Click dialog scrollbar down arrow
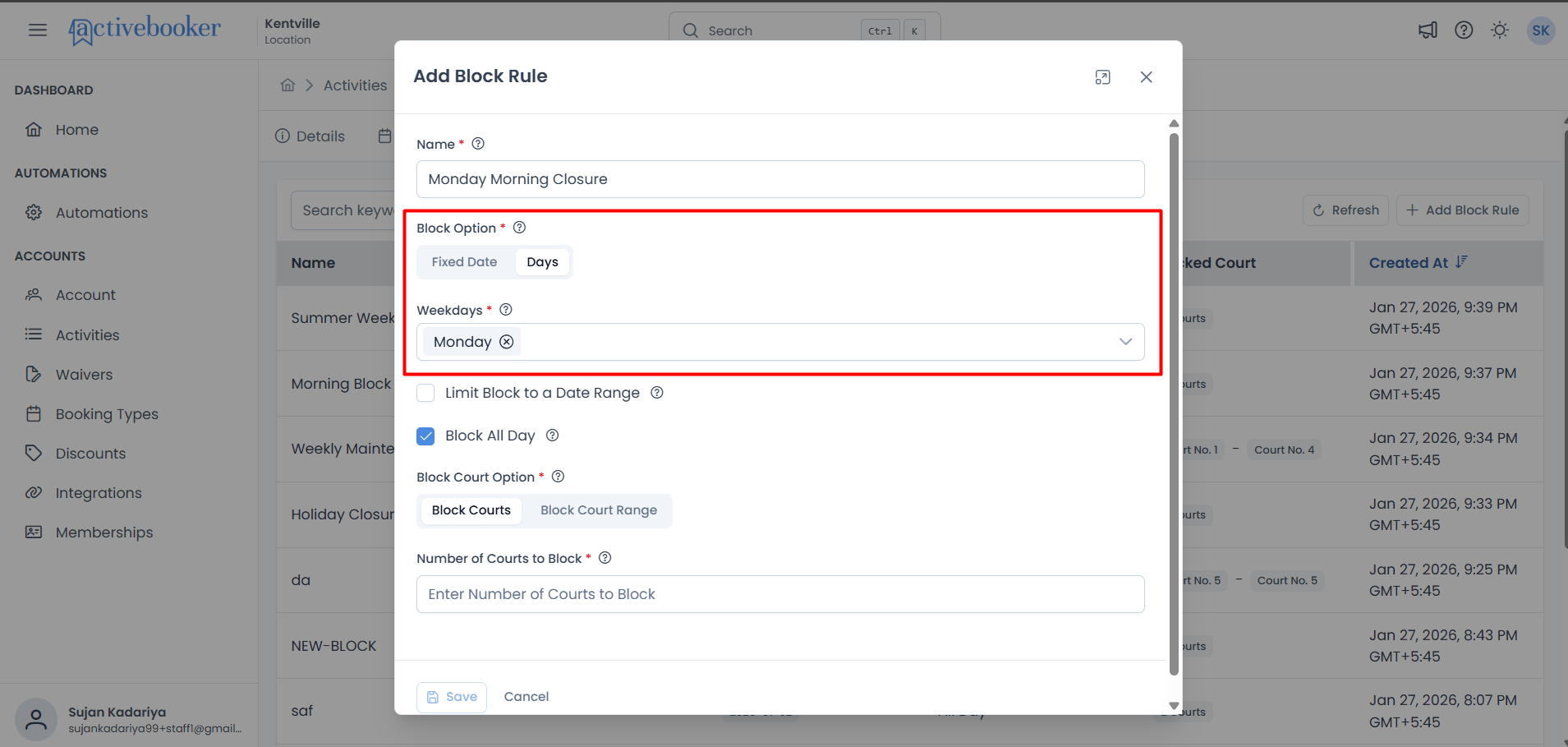 pos(1174,705)
